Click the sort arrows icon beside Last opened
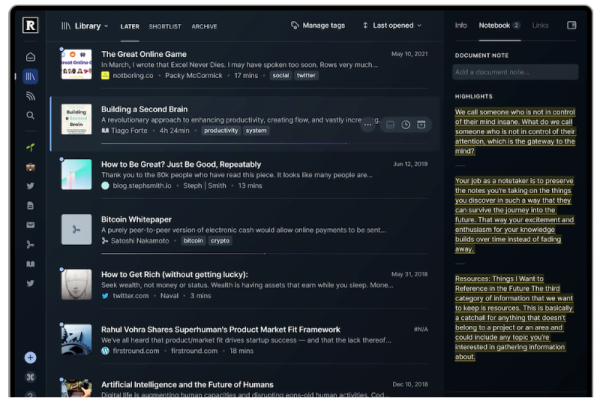Image resolution: width=600 pixels, height=401 pixels. (x=365, y=25)
